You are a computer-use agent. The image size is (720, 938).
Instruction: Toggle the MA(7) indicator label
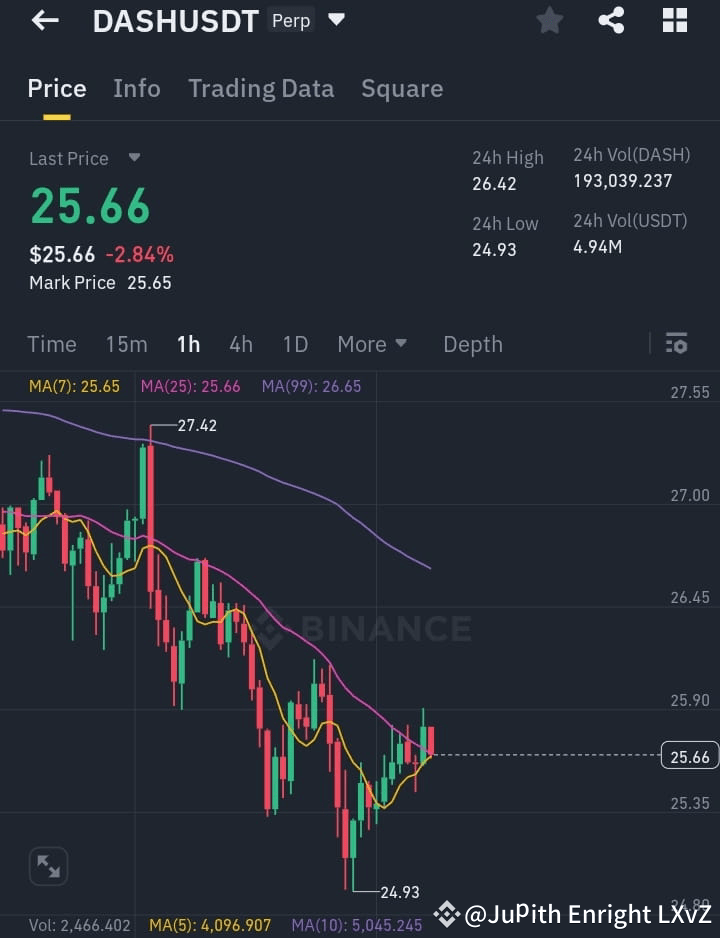71,386
